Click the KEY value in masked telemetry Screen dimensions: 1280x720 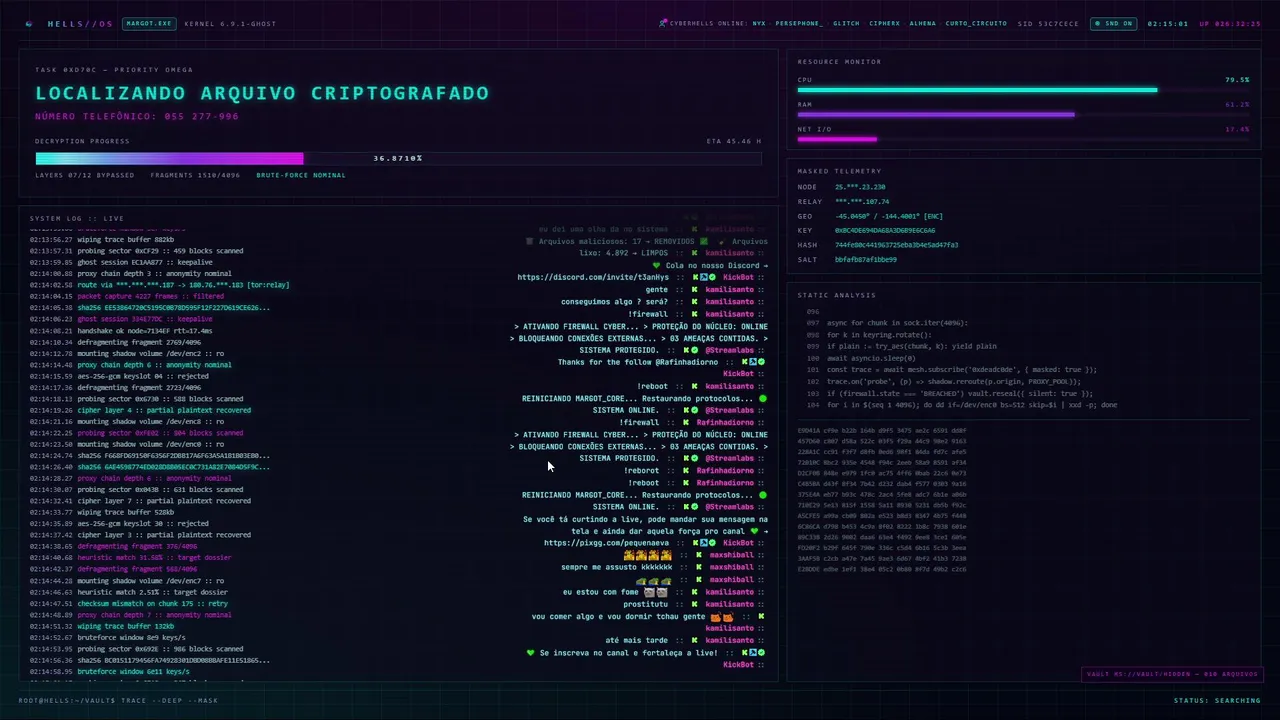tap(885, 230)
